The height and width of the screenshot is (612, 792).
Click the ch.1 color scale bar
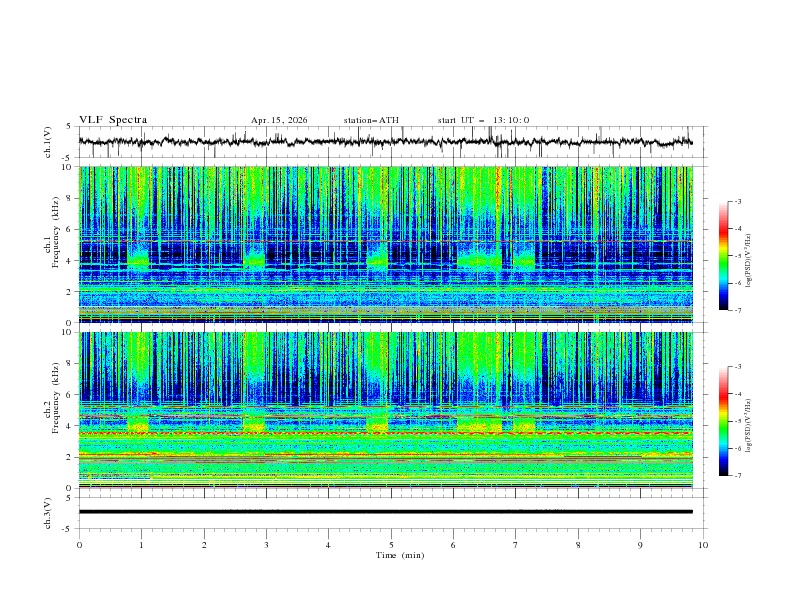coord(723,256)
